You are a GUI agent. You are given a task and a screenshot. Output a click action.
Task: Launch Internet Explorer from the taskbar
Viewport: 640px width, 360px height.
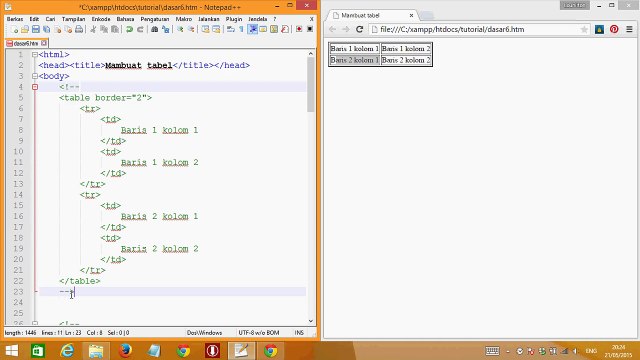(67, 351)
